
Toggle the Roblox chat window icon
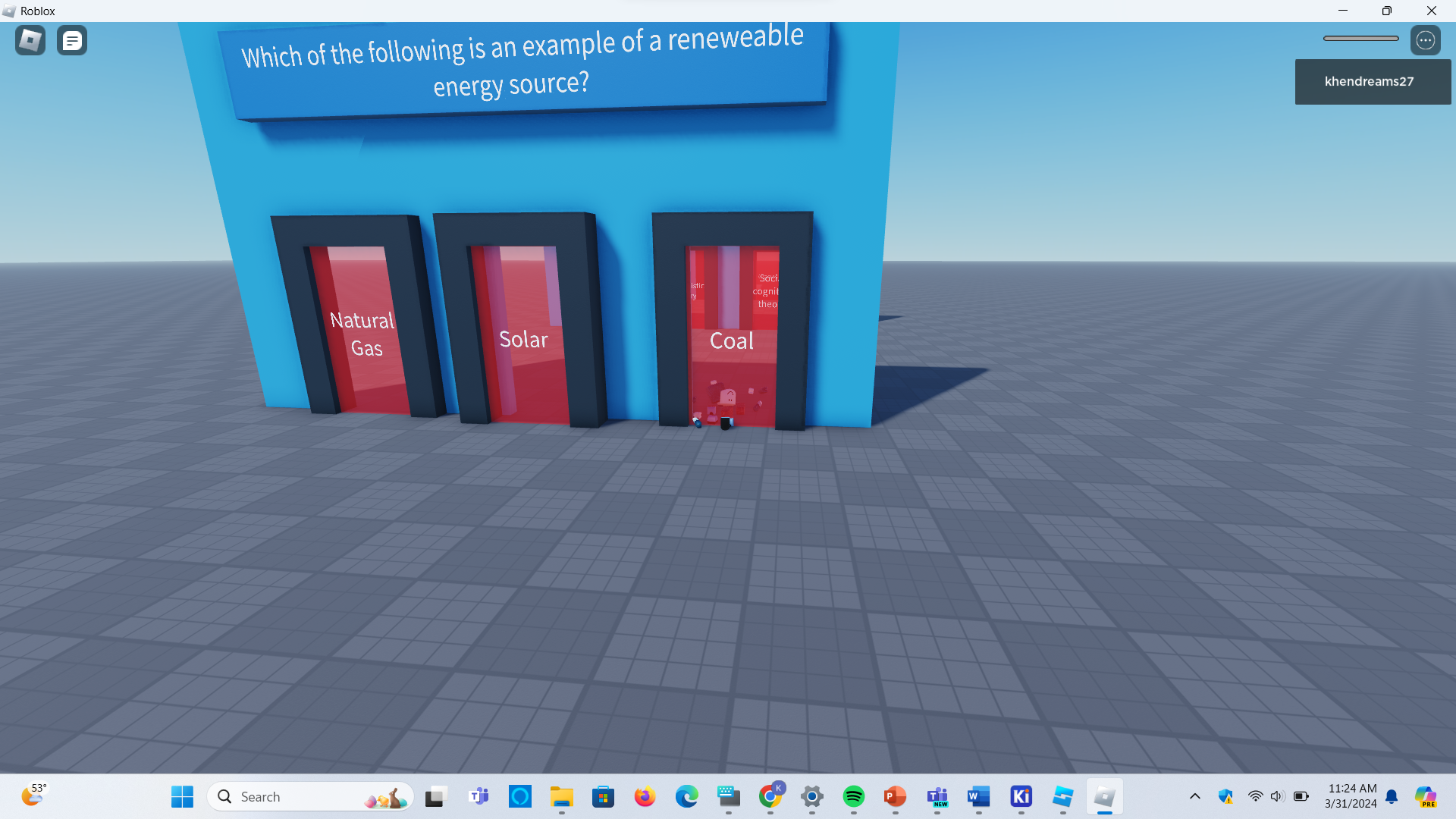[72, 40]
